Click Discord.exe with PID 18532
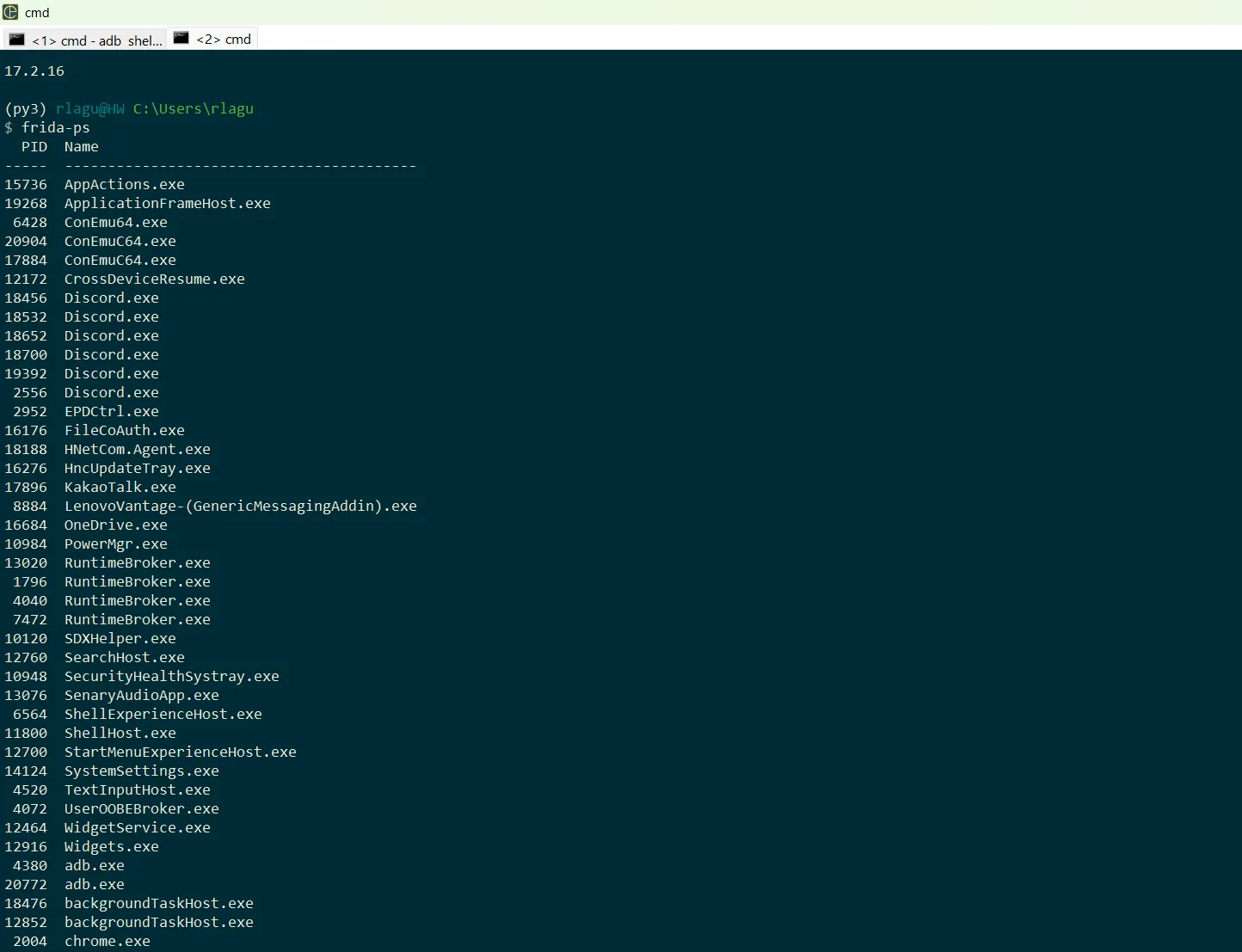The image size is (1242, 952). click(112, 316)
